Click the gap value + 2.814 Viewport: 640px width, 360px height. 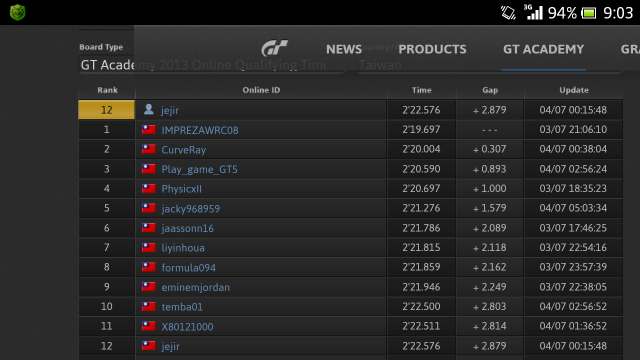[x=489, y=326]
